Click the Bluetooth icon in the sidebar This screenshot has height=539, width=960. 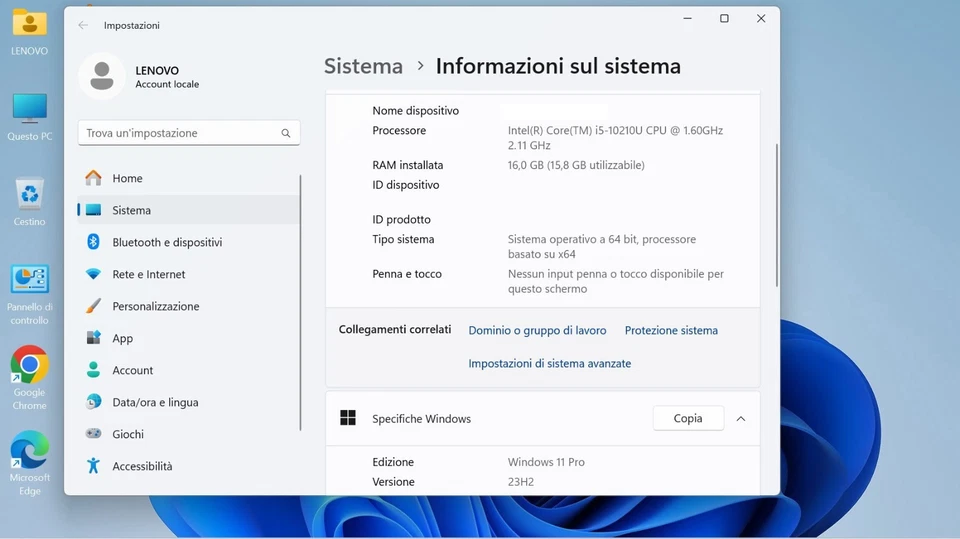(x=93, y=242)
